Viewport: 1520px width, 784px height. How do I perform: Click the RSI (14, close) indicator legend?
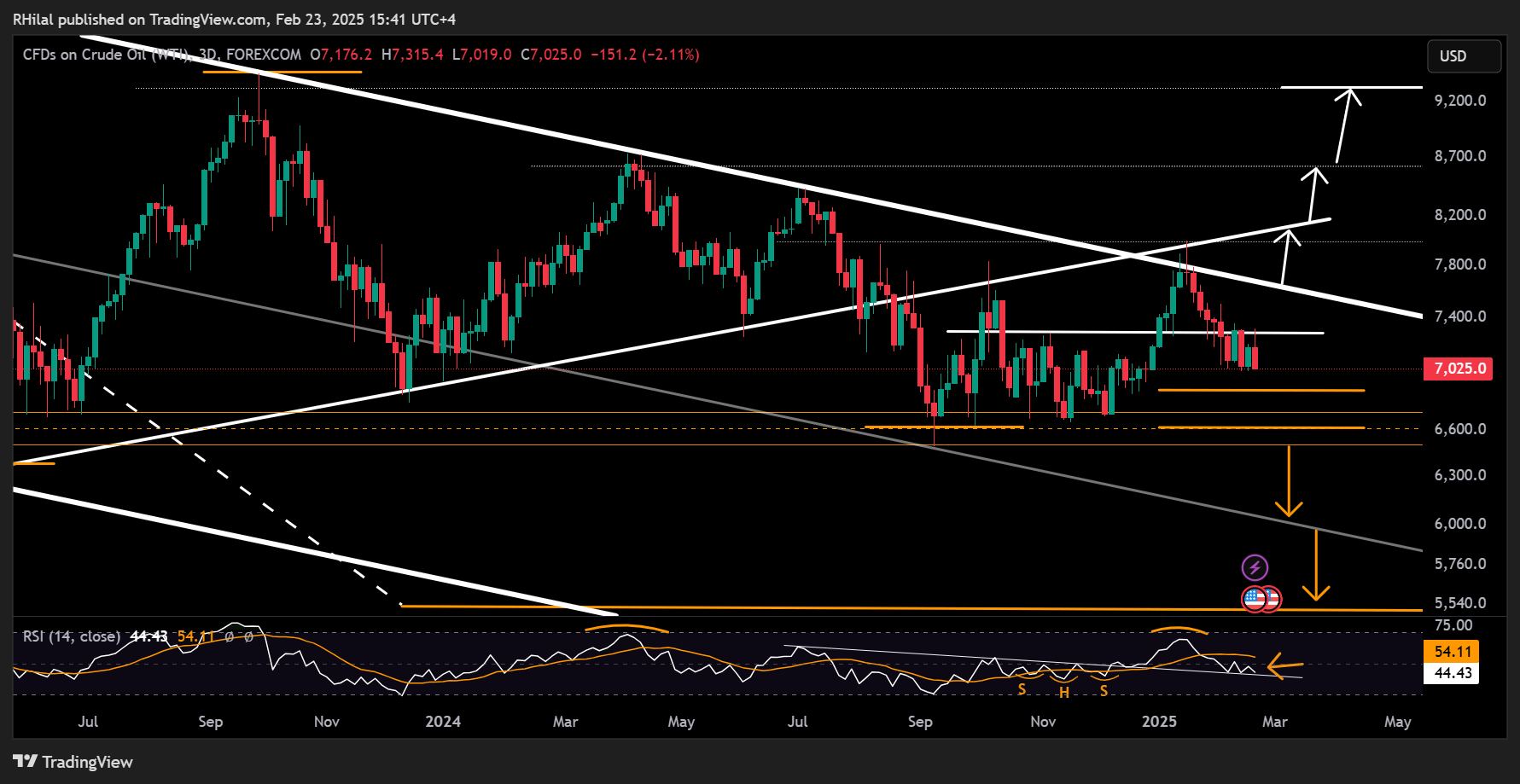72,636
